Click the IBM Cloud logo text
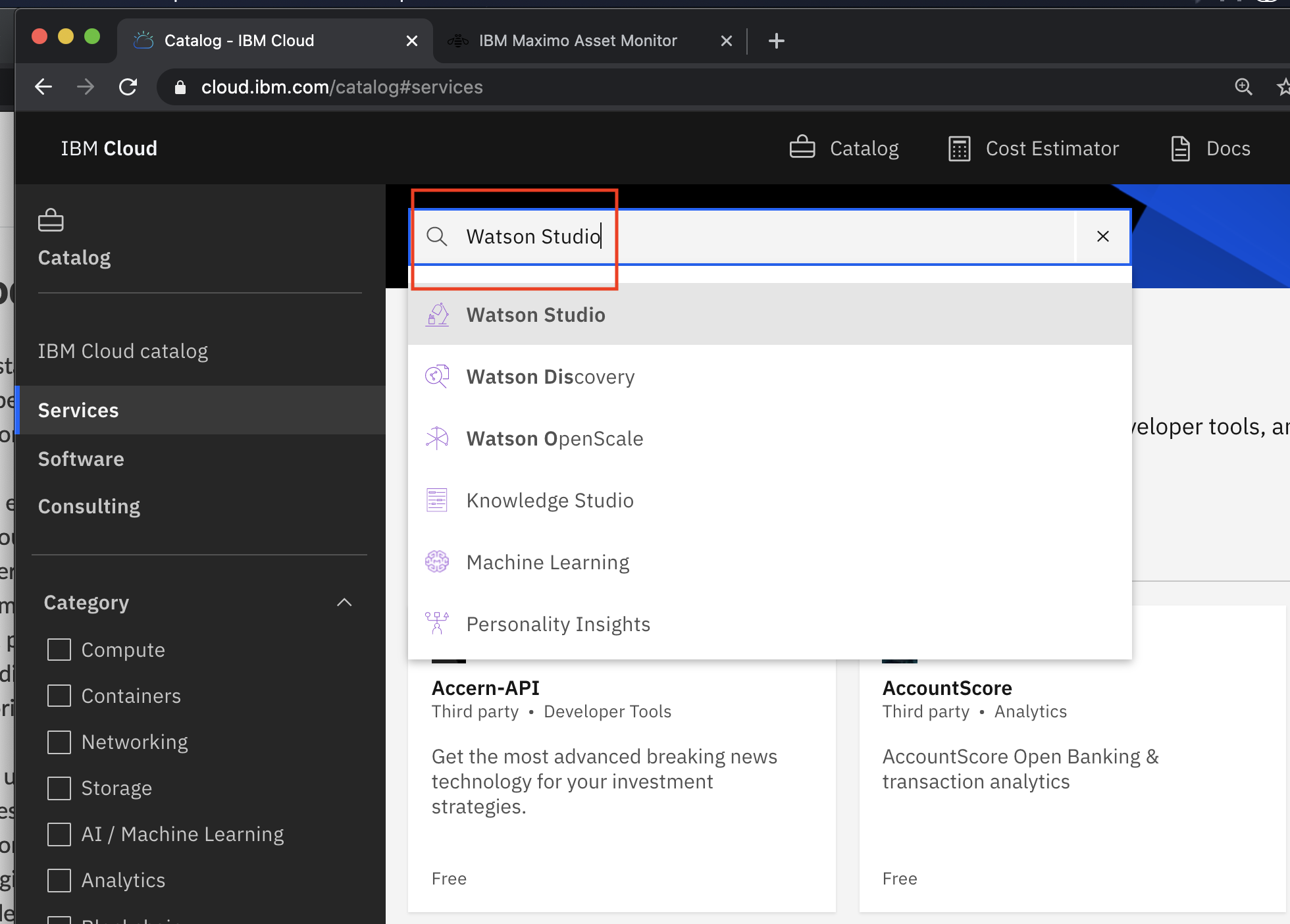 click(109, 149)
